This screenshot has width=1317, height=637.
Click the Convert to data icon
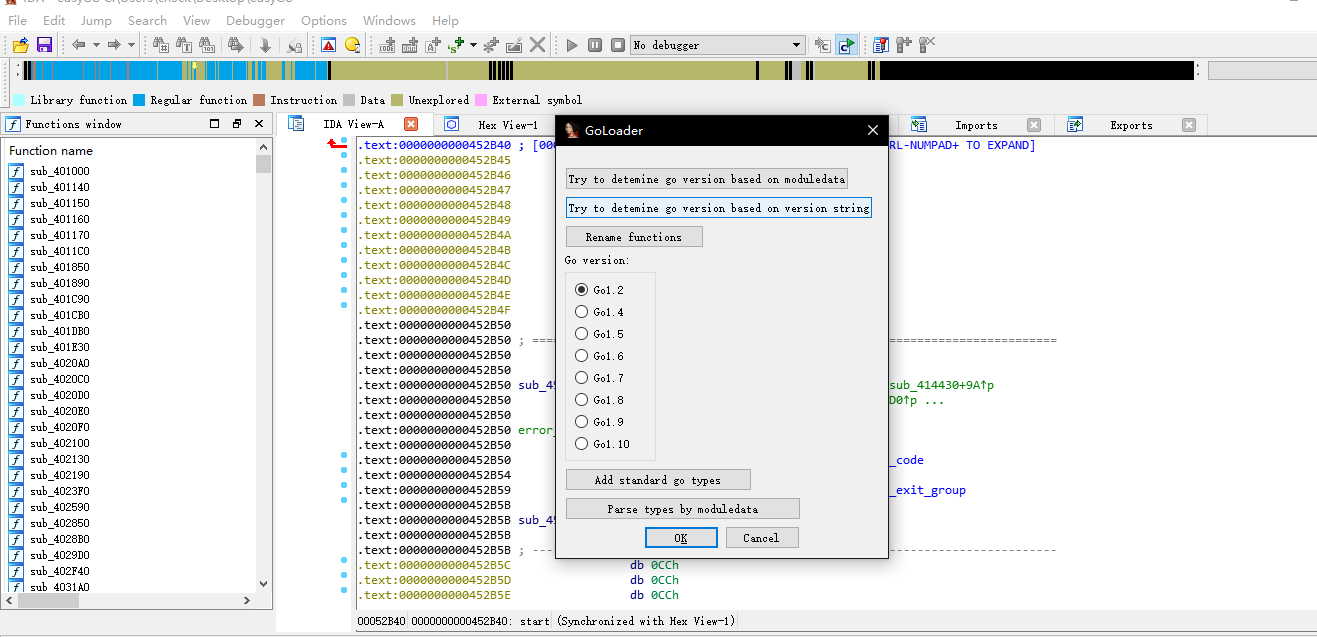pyautogui.click(x=410, y=45)
